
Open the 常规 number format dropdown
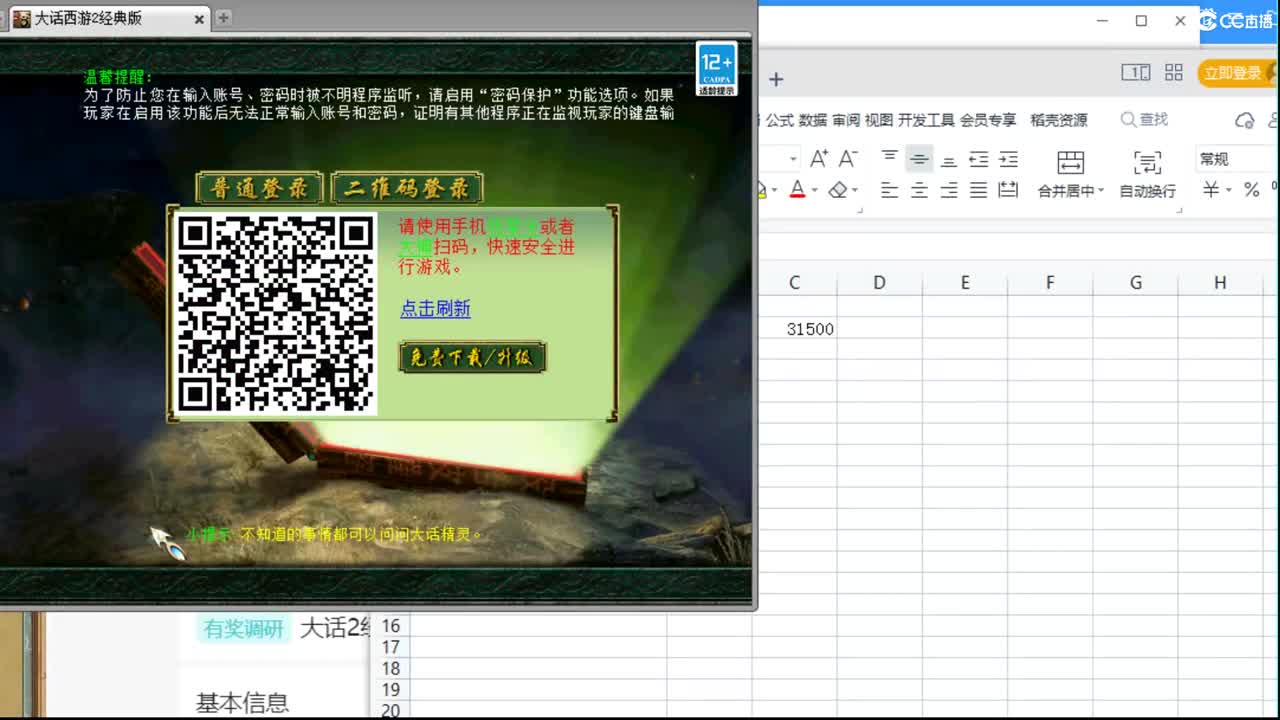coord(1236,159)
